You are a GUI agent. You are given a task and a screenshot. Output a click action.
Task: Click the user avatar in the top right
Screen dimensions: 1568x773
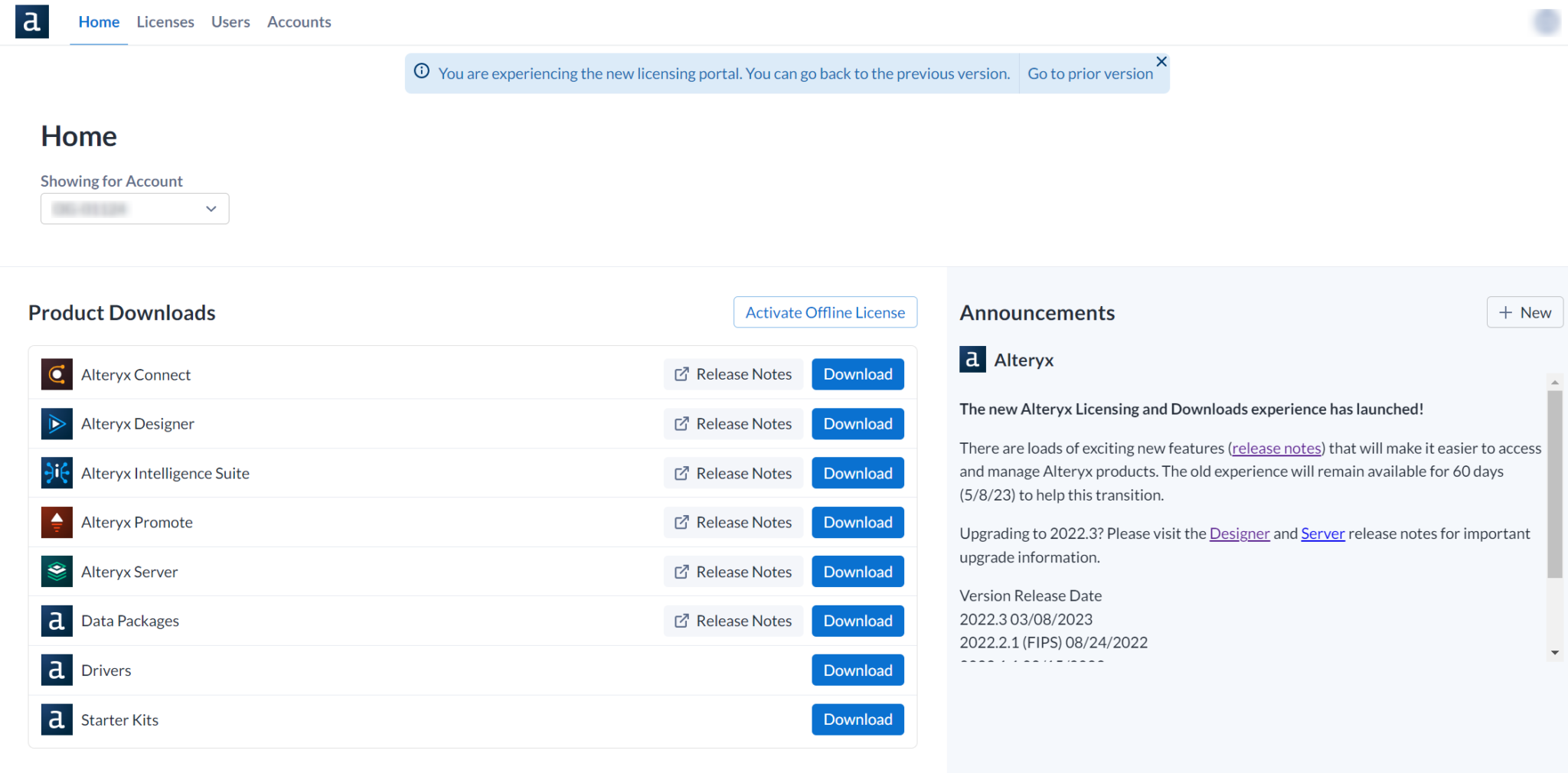1546,21
